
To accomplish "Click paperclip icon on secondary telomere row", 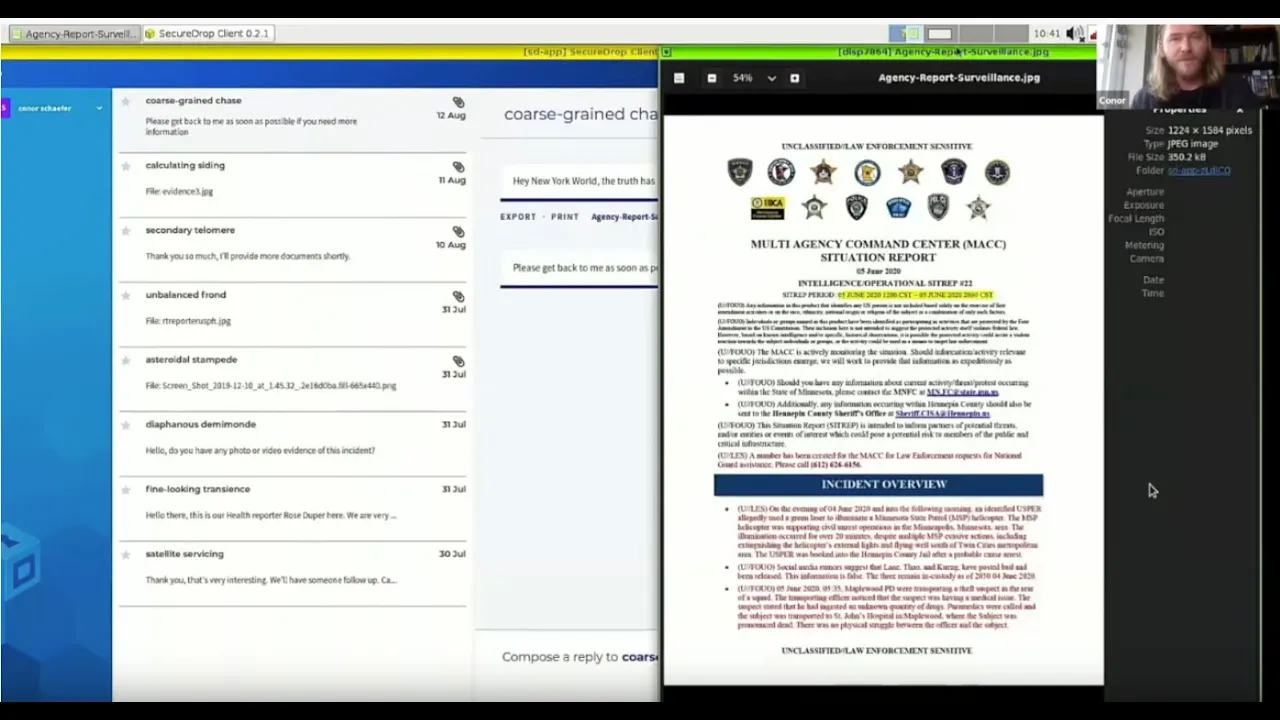I will click(x=458, y=232).
